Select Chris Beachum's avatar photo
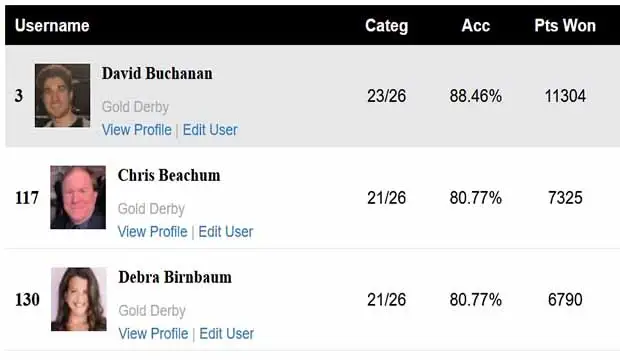The image size is (620, 360). pos(78,197)
